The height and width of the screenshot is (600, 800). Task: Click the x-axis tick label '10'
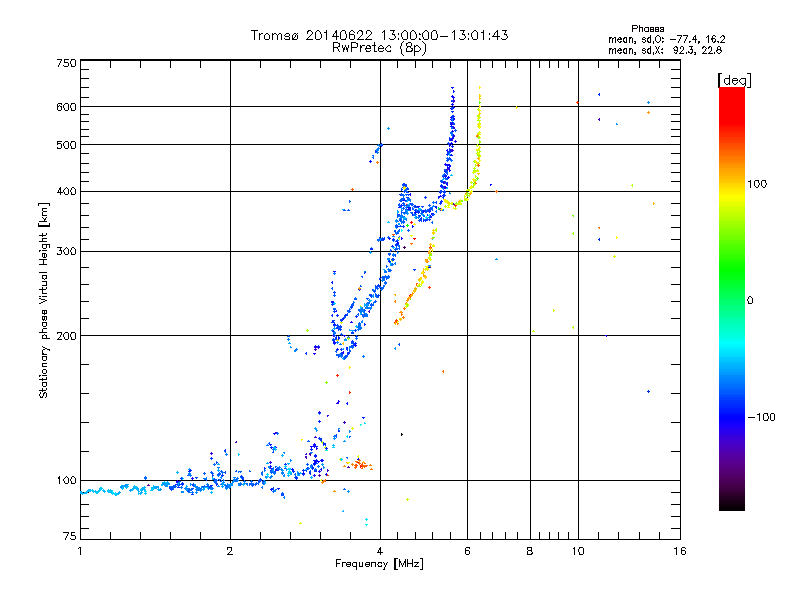tap(578, 551)
